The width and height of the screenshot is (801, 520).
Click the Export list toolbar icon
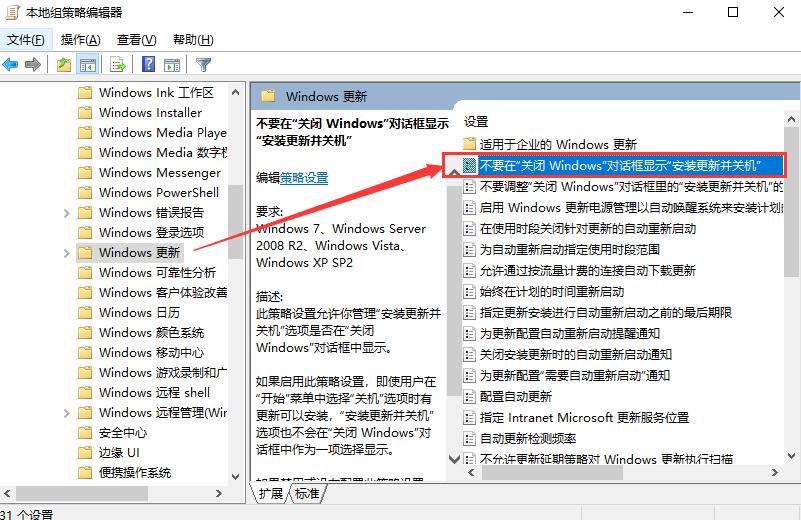pos(118,65)
